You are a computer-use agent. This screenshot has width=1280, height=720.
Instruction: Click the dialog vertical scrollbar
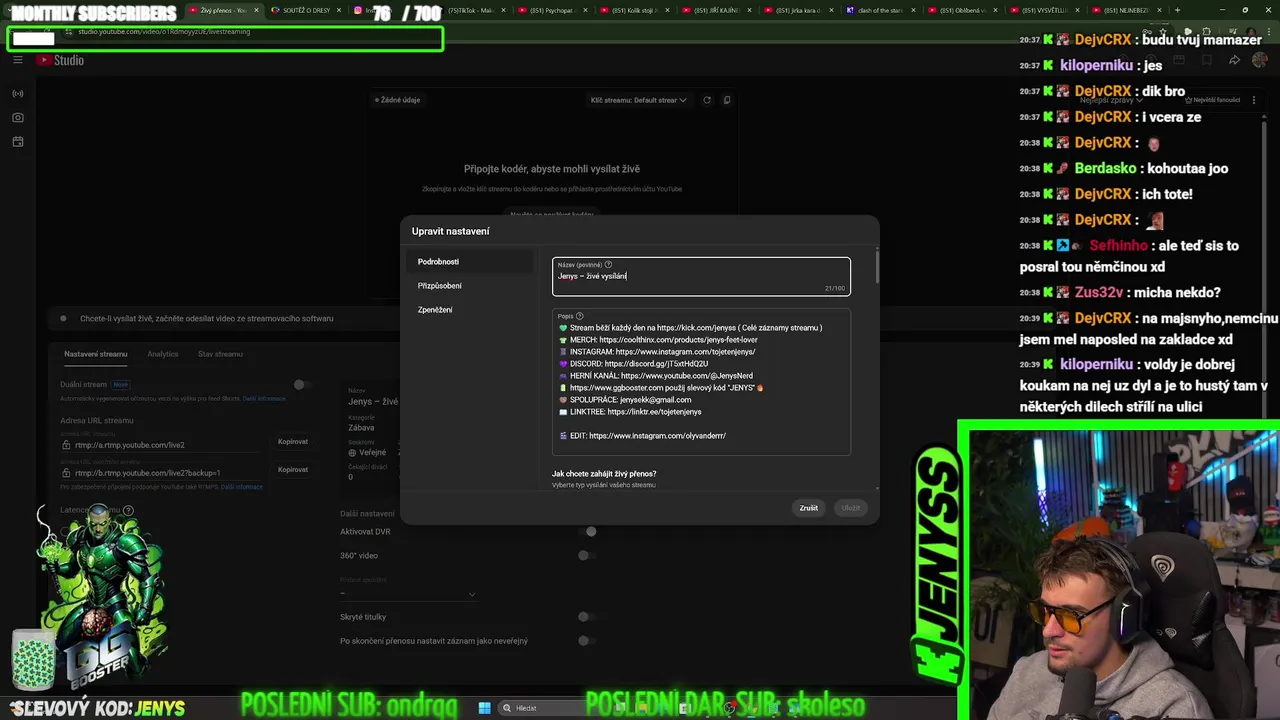[x=877, y=266]
